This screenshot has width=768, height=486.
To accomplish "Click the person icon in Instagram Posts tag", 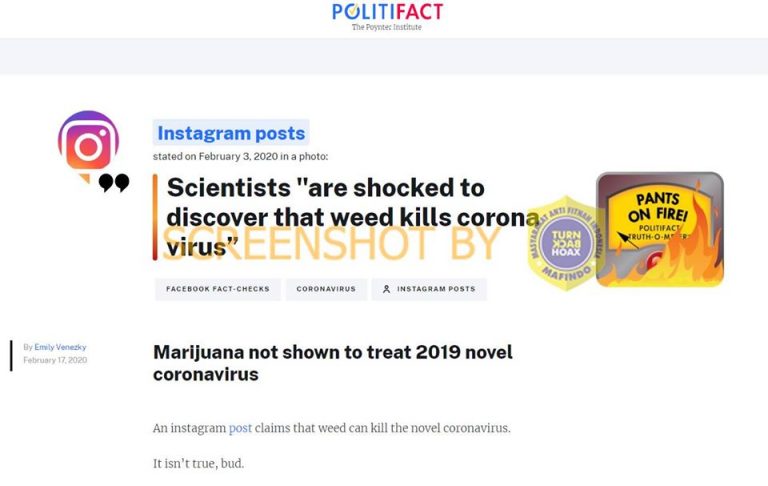I will click(x=386, y=289).
